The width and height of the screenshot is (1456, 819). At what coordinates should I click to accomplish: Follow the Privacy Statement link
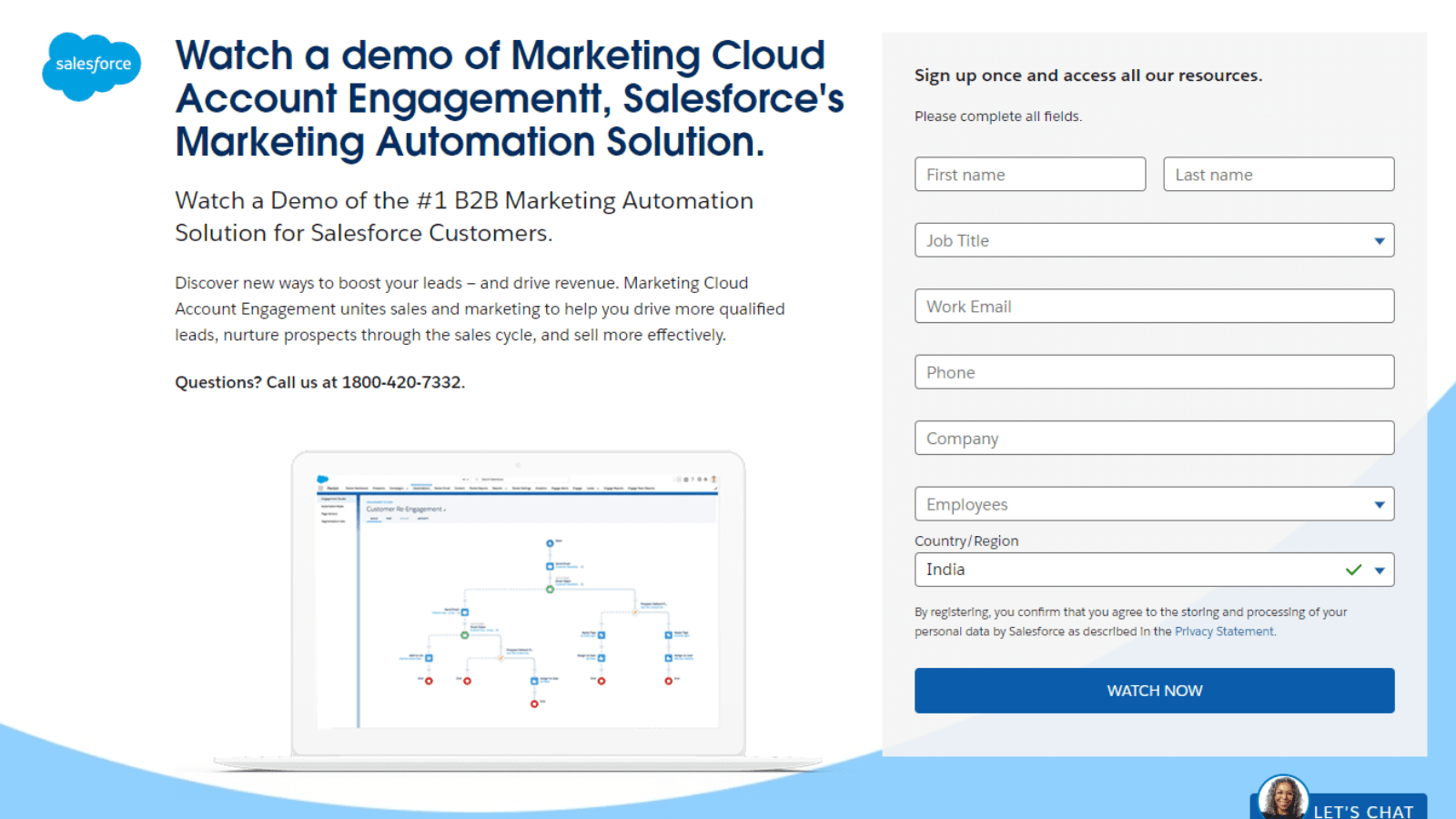click(1224, 632)
